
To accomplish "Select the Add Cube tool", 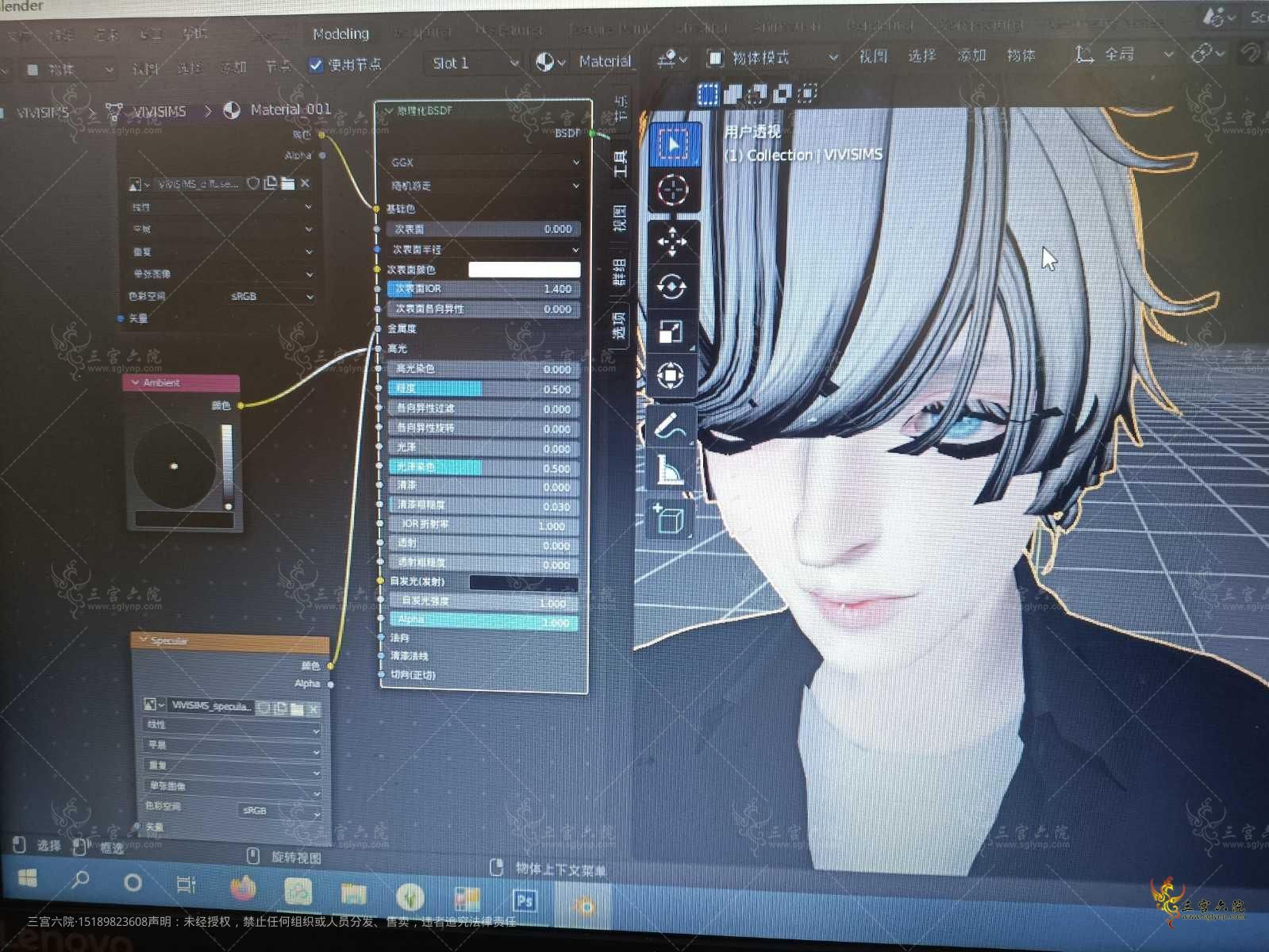I will [x=669, y=520].
